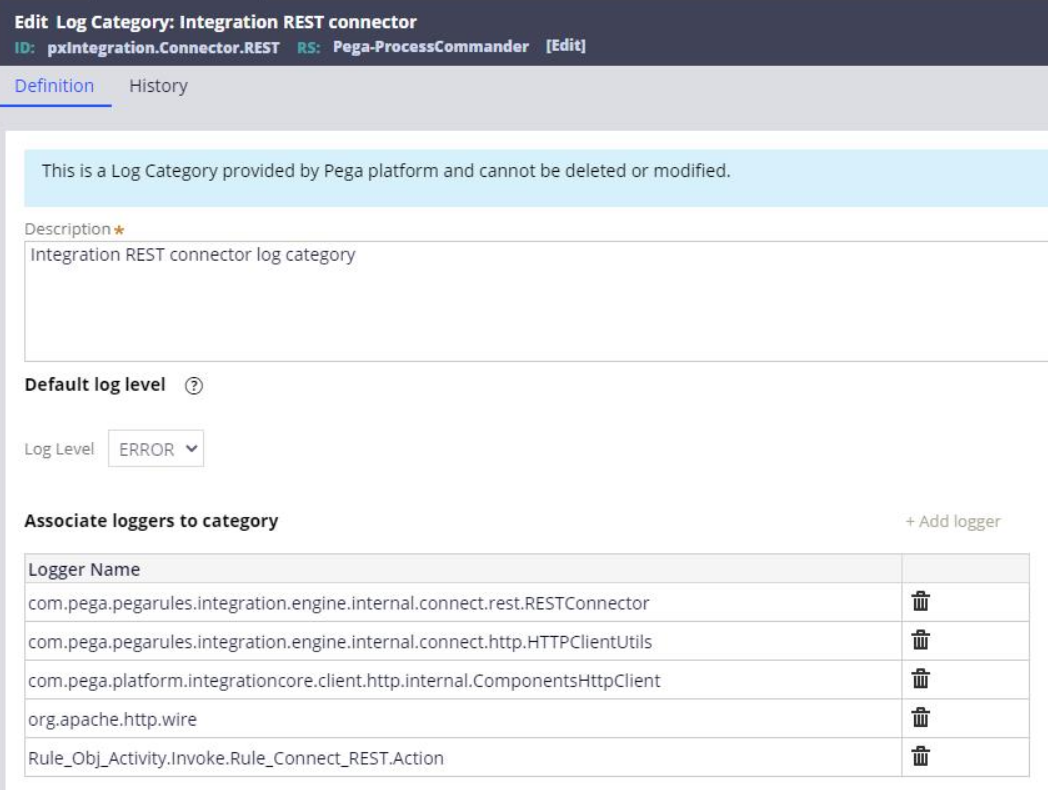Click the Pega-ProcessCommander ruleset name
This screenshot has width=1048, height=790.
(430, 46)
